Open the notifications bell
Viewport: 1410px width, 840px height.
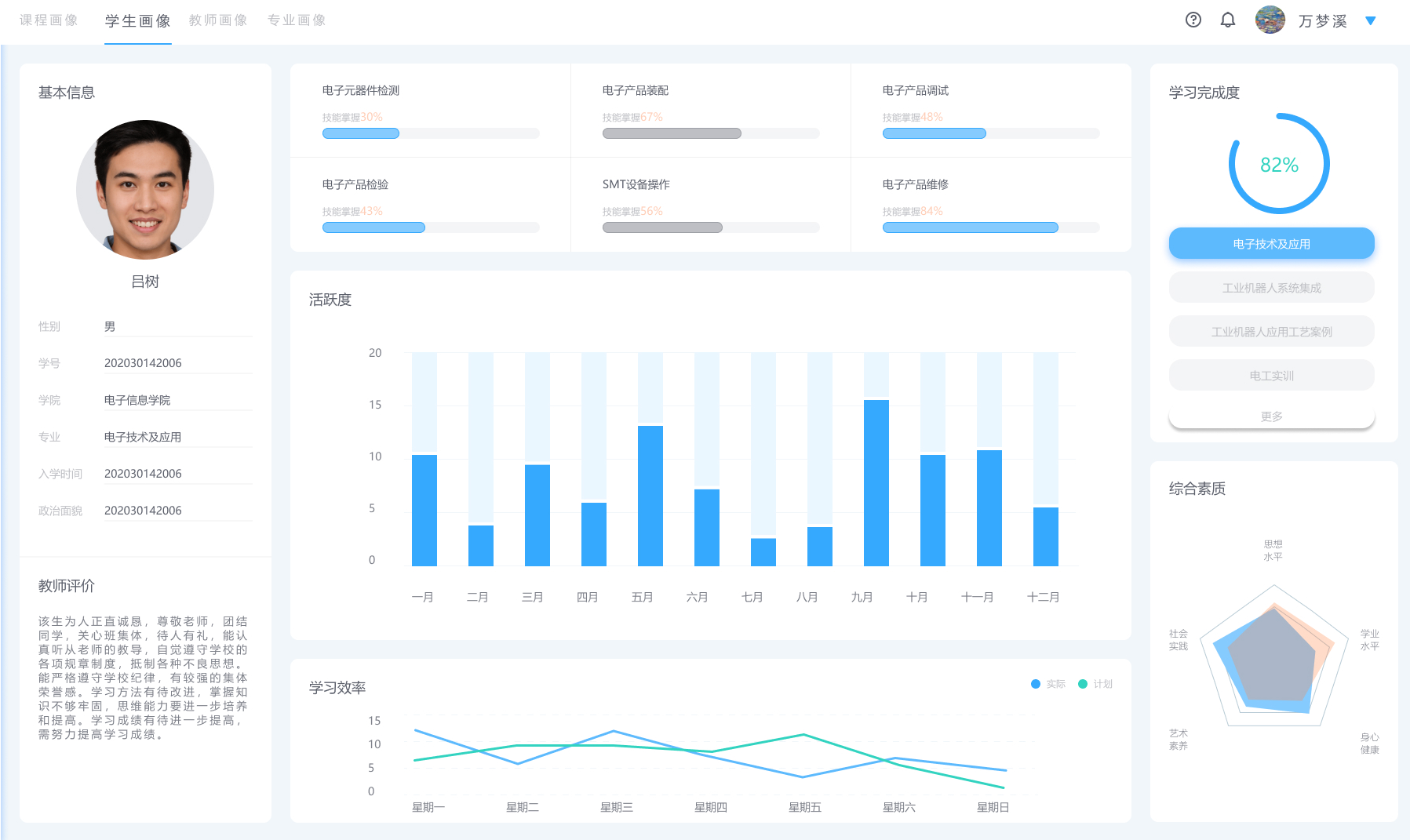[x=1228, y=20]
